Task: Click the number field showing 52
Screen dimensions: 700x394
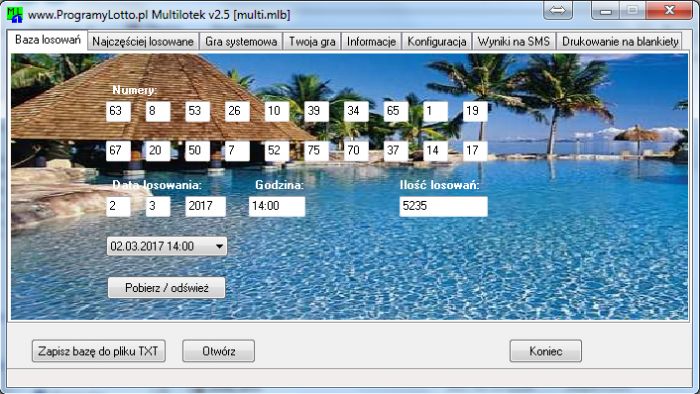Action: coord(277,151)
